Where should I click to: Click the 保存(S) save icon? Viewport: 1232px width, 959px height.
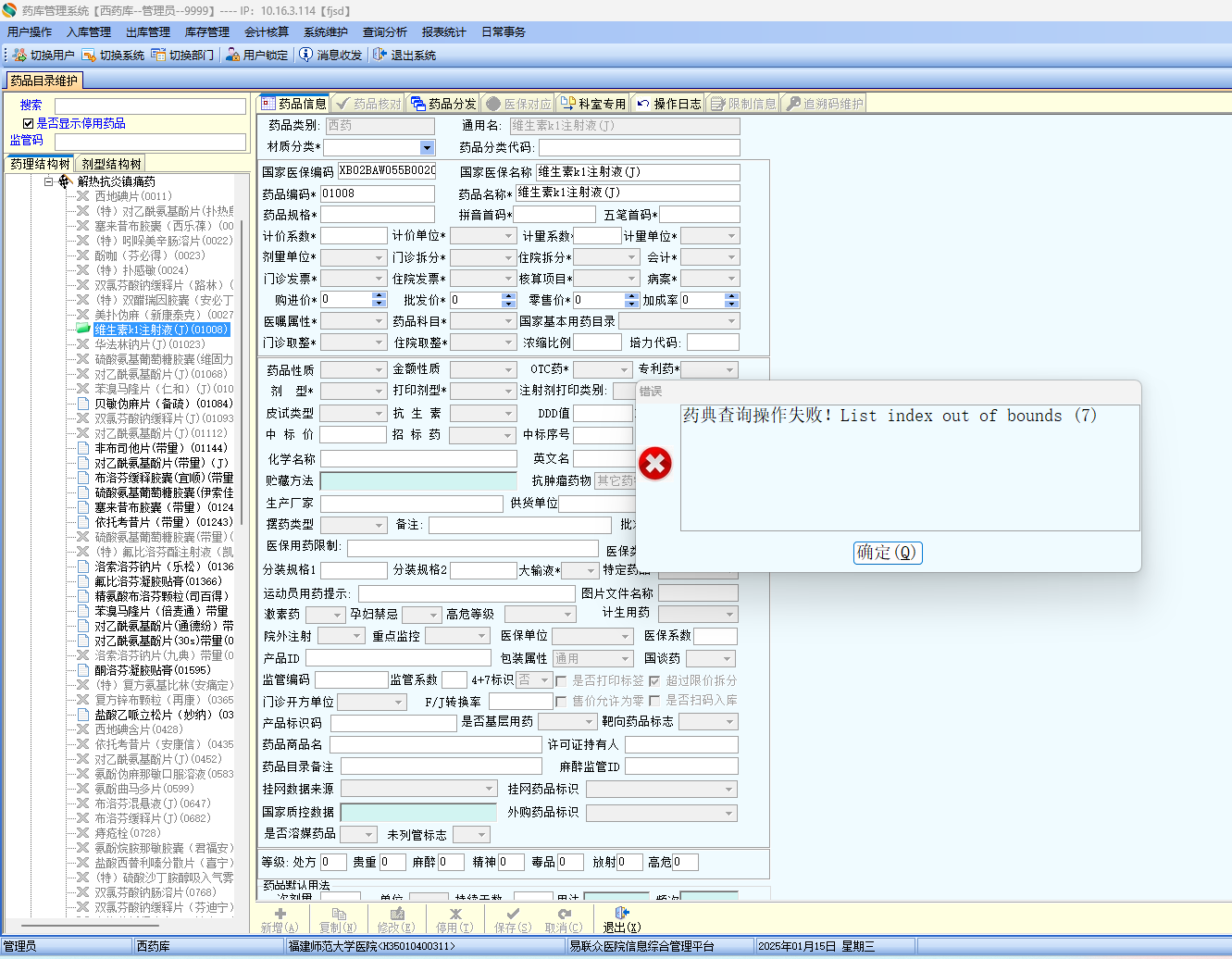click(513, 914)
